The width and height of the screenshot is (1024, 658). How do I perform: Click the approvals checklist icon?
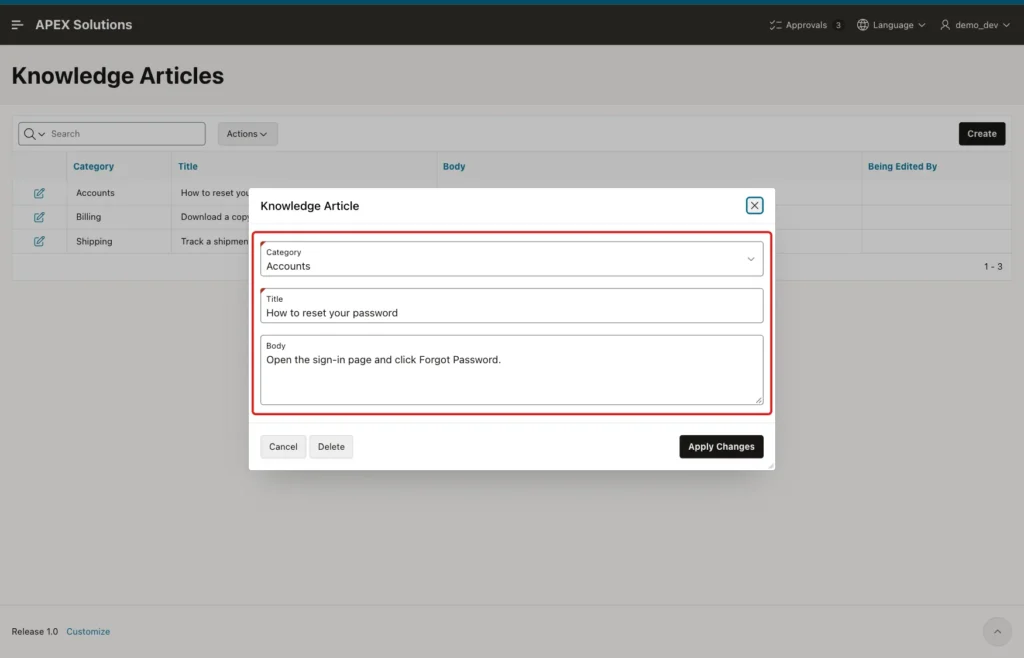tap(775, 25)
